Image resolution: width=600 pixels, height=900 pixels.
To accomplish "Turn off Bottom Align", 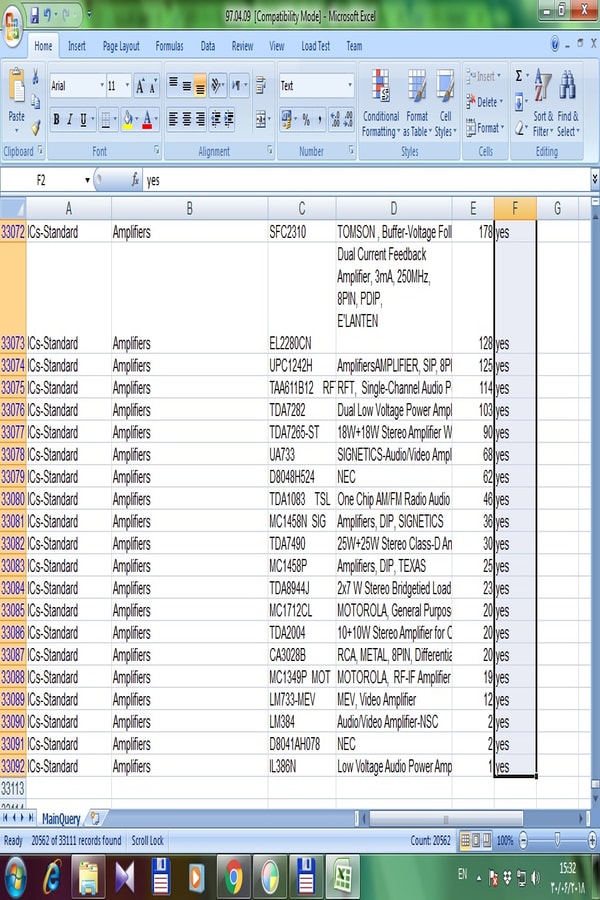I will point(200,86).
